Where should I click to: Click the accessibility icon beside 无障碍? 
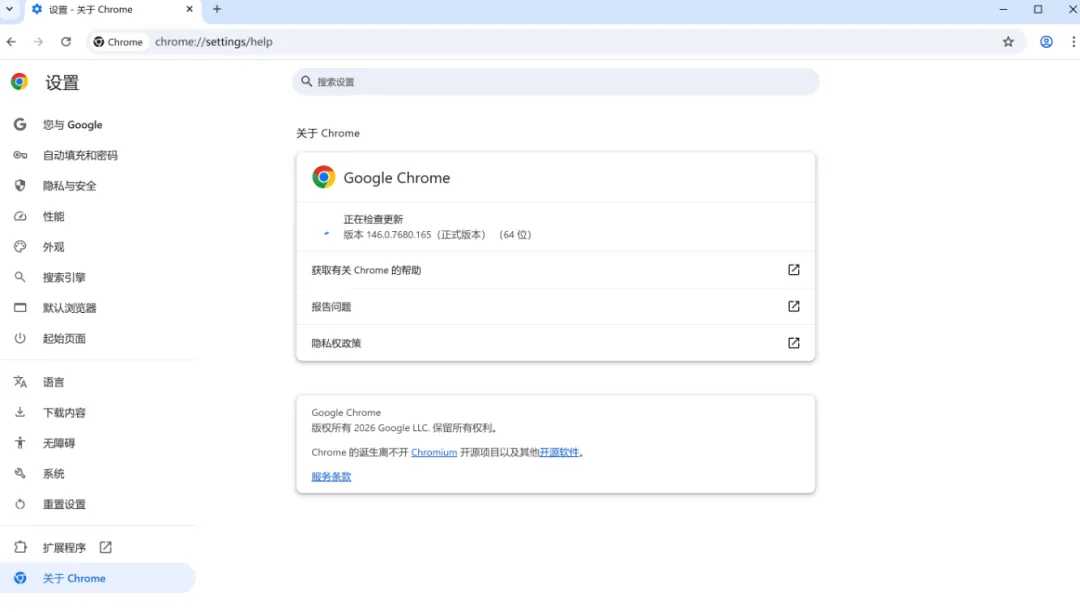(20, 443)
